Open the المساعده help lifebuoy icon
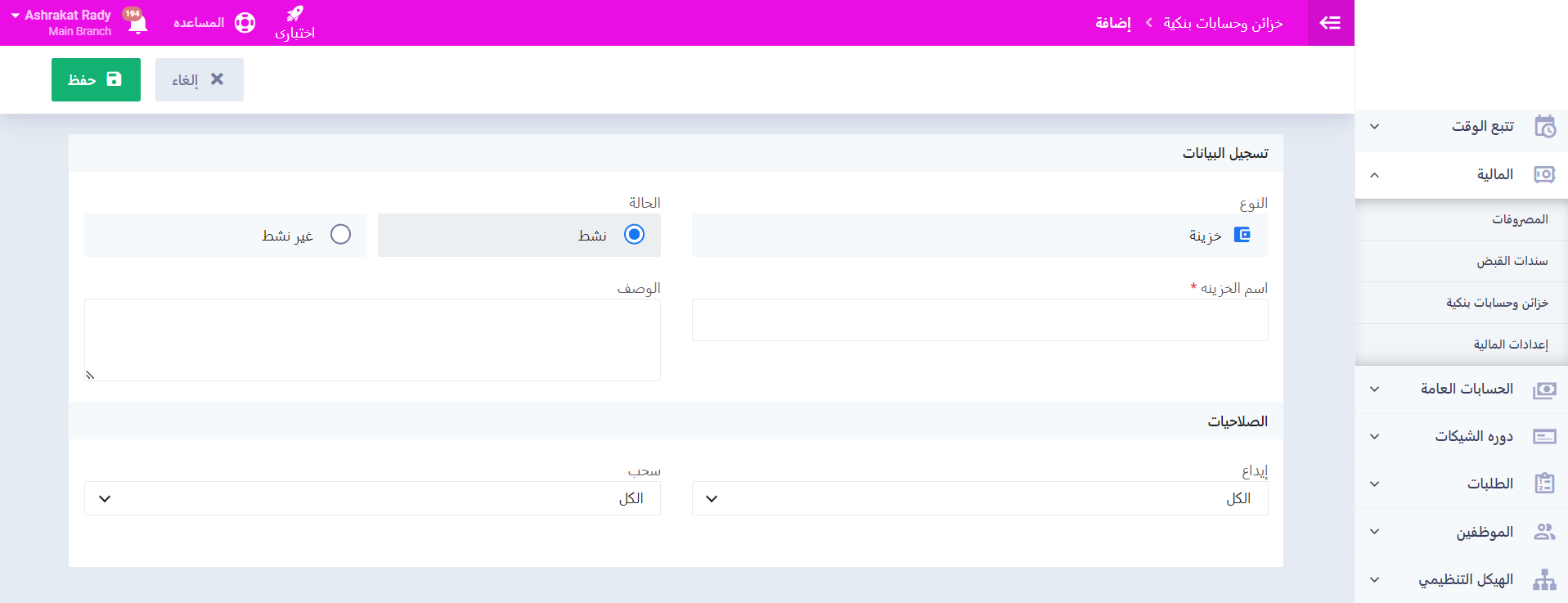The image size is (1568, 603). coord(245,23)
